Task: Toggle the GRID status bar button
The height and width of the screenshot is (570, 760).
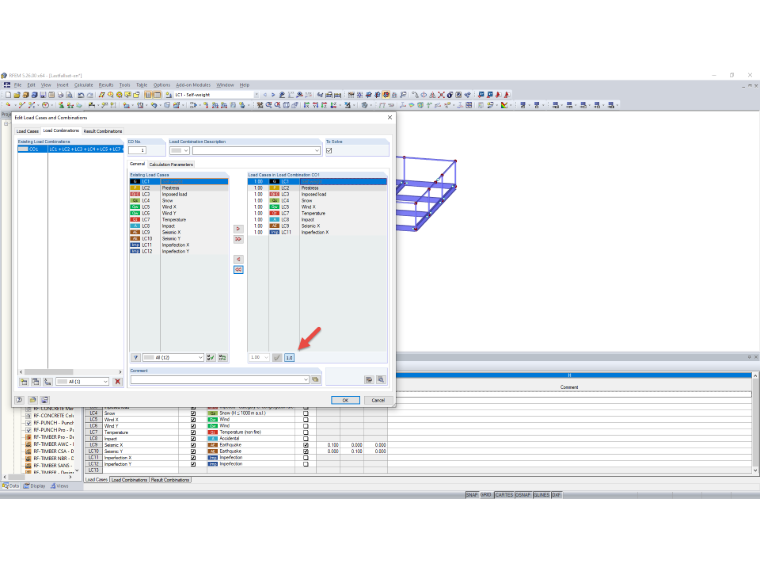Action: click(x=486, y=495)
